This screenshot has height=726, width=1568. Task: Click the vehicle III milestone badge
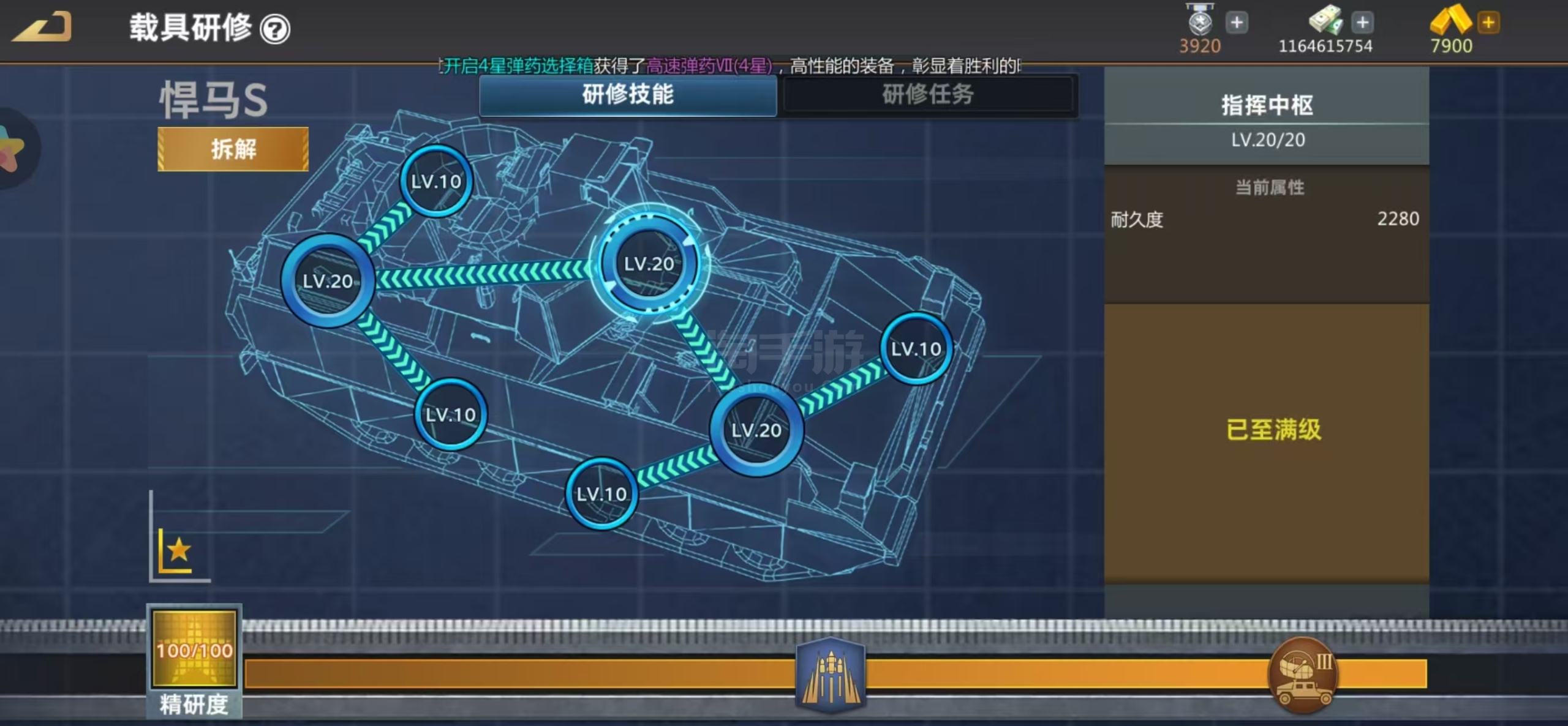pos(1303,675)
